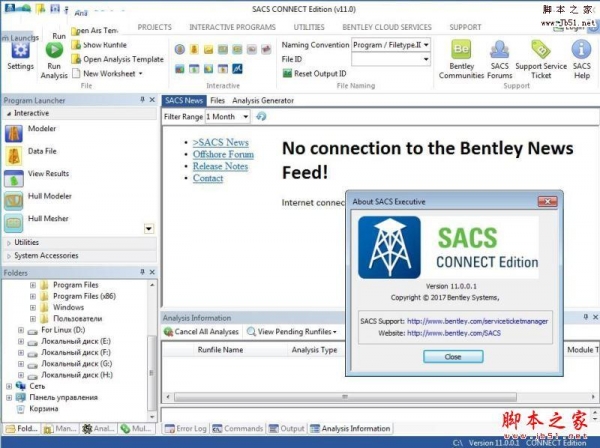600x448 pixels.
Task: Pin the Folders panel
Action: click(142, 272)
